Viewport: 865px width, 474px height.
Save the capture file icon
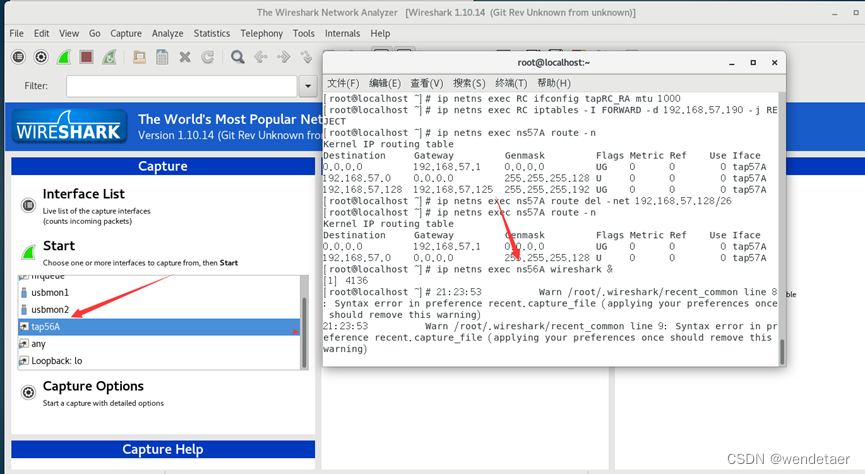click(x=162, y=57)
